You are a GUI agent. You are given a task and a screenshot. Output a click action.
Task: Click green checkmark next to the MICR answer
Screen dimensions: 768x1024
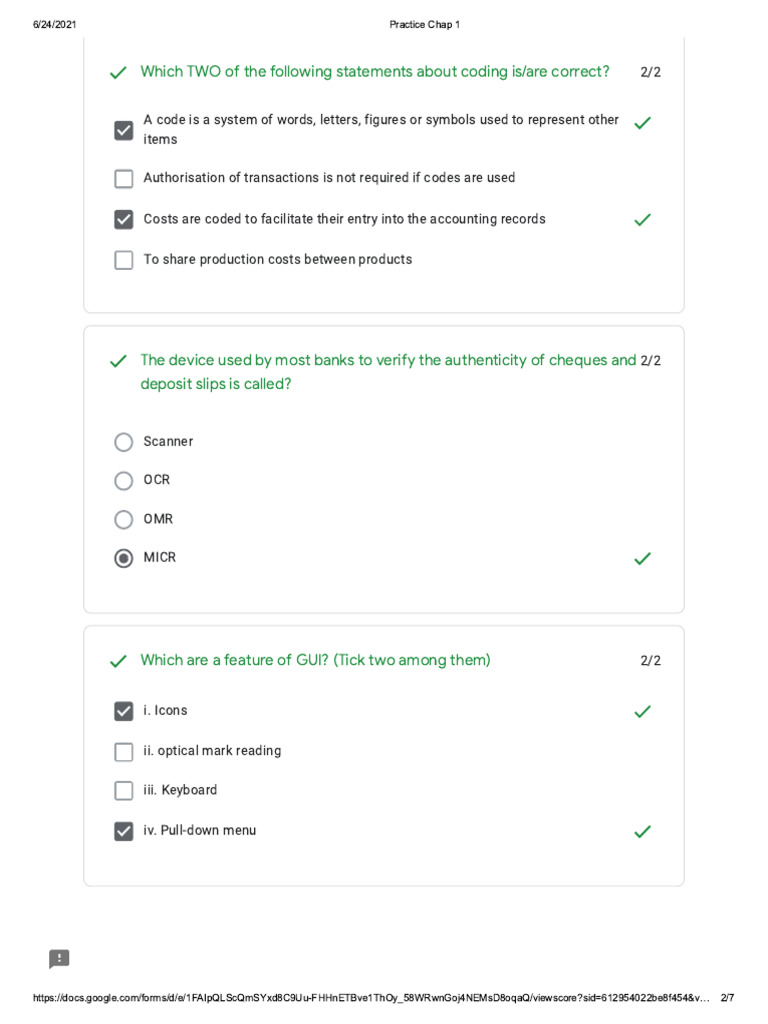pyautogui.click(x=642, y=559)
